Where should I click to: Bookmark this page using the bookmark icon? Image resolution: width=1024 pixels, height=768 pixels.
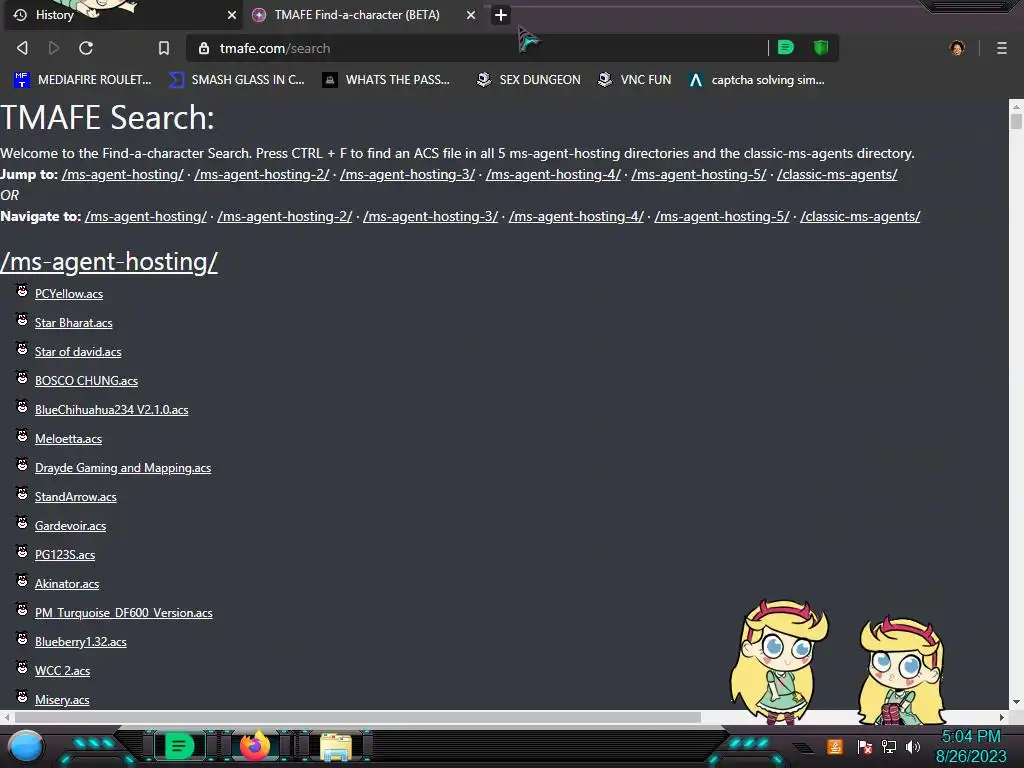164,48
